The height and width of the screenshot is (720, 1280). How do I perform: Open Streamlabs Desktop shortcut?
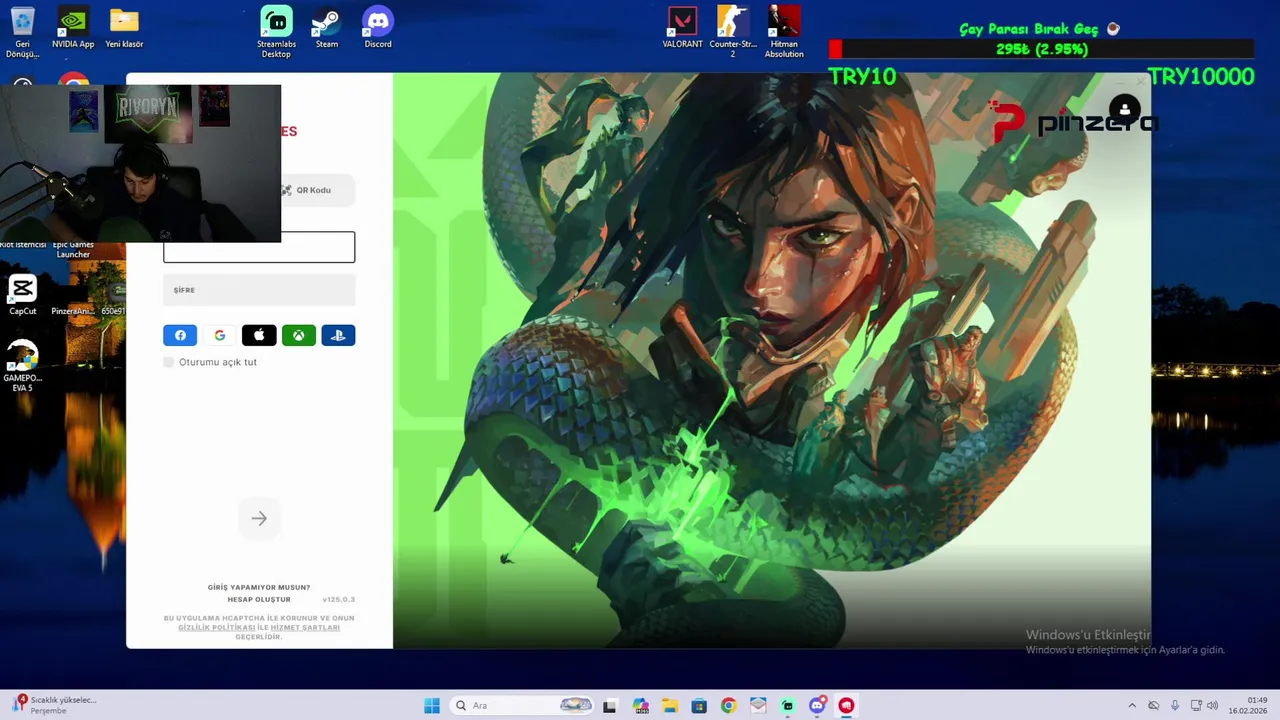point(276,33)
